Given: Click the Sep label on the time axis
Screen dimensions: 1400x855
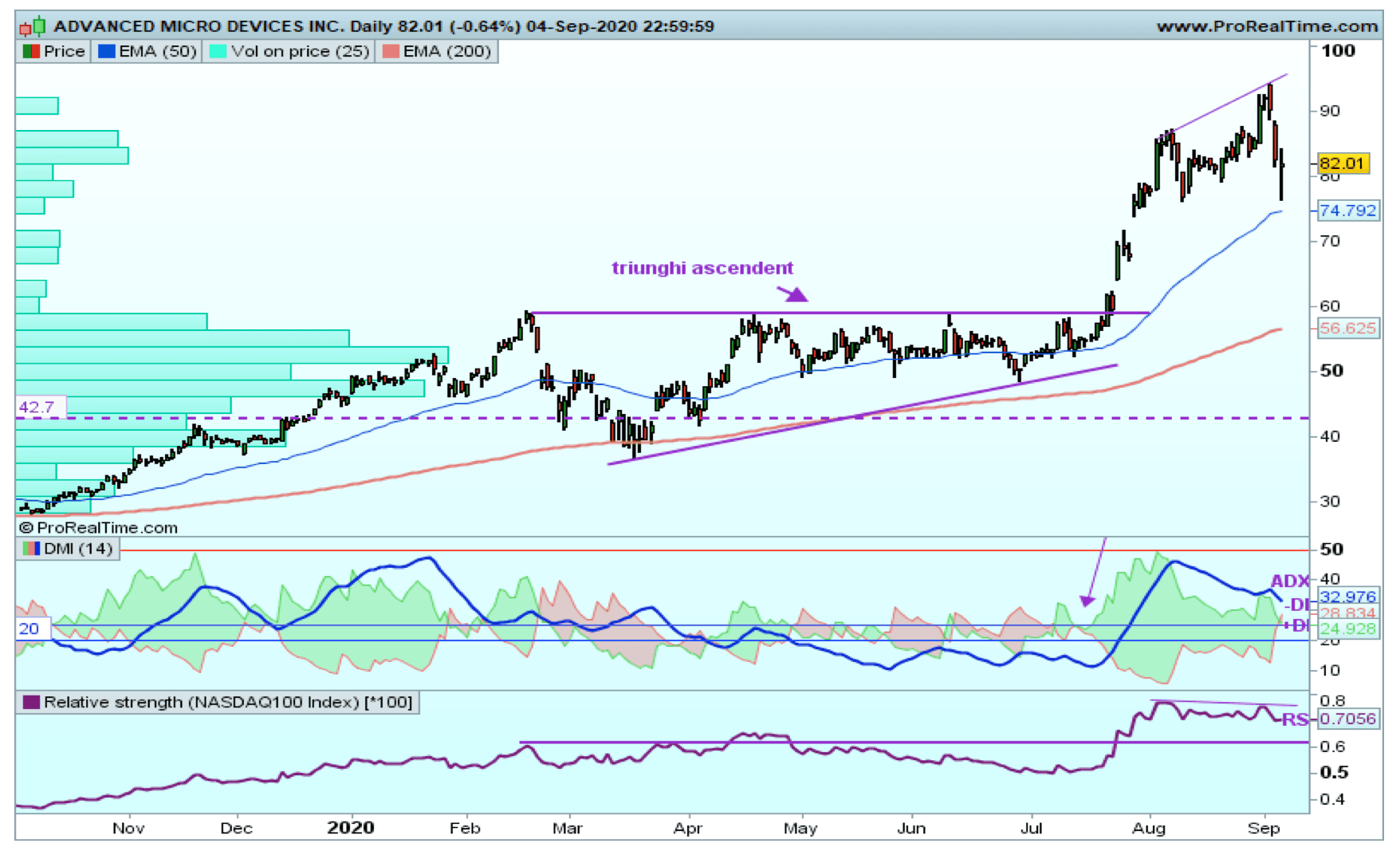Looking at the screenshot, I should pos(1264,828).
